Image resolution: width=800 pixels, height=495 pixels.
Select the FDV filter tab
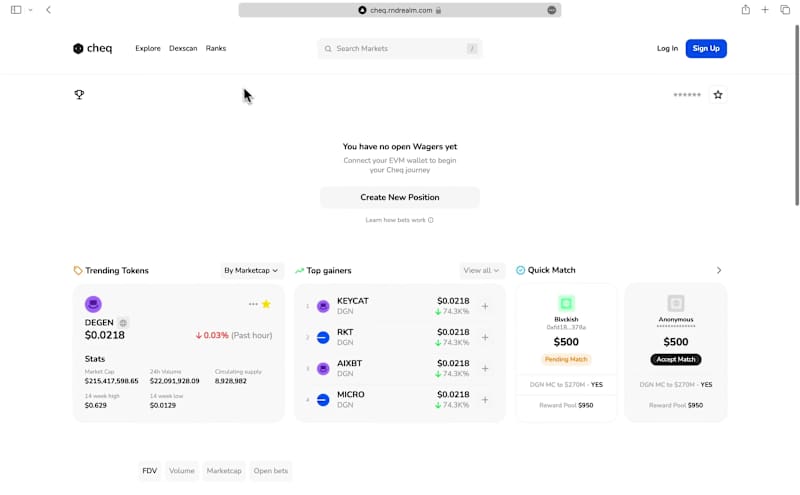[149, 471]
